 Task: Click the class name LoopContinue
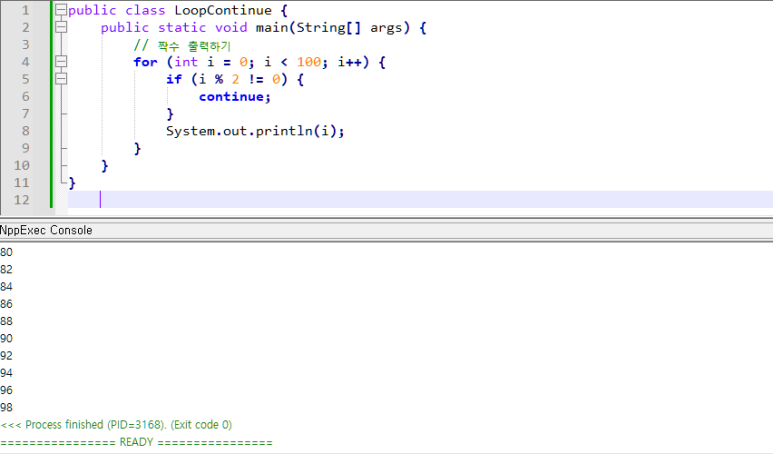[223, 10]
